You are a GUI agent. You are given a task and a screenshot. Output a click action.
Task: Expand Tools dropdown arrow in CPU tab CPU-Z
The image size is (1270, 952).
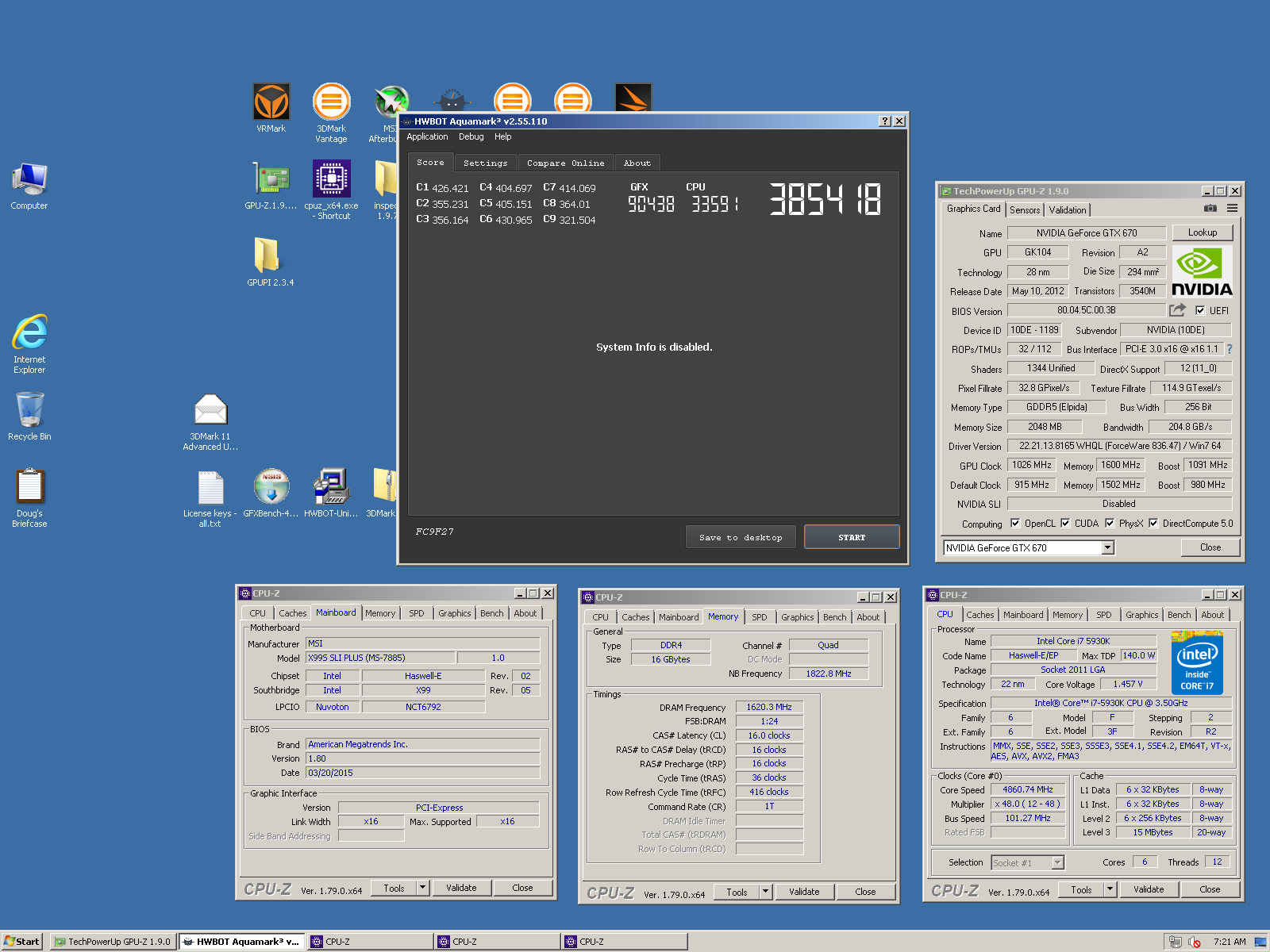coord(1110,889)
